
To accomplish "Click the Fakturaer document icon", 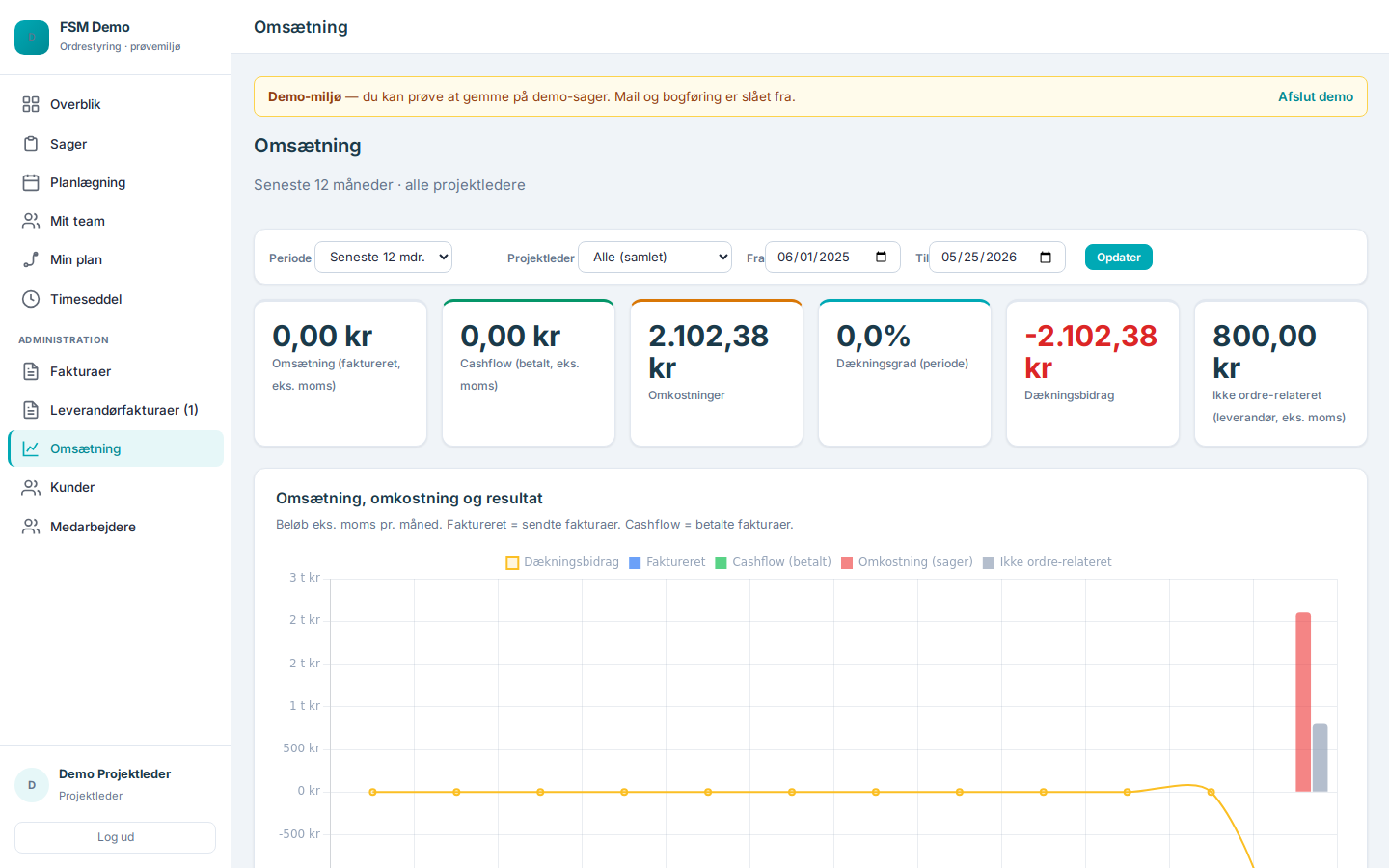I will (x=31, y=371).
